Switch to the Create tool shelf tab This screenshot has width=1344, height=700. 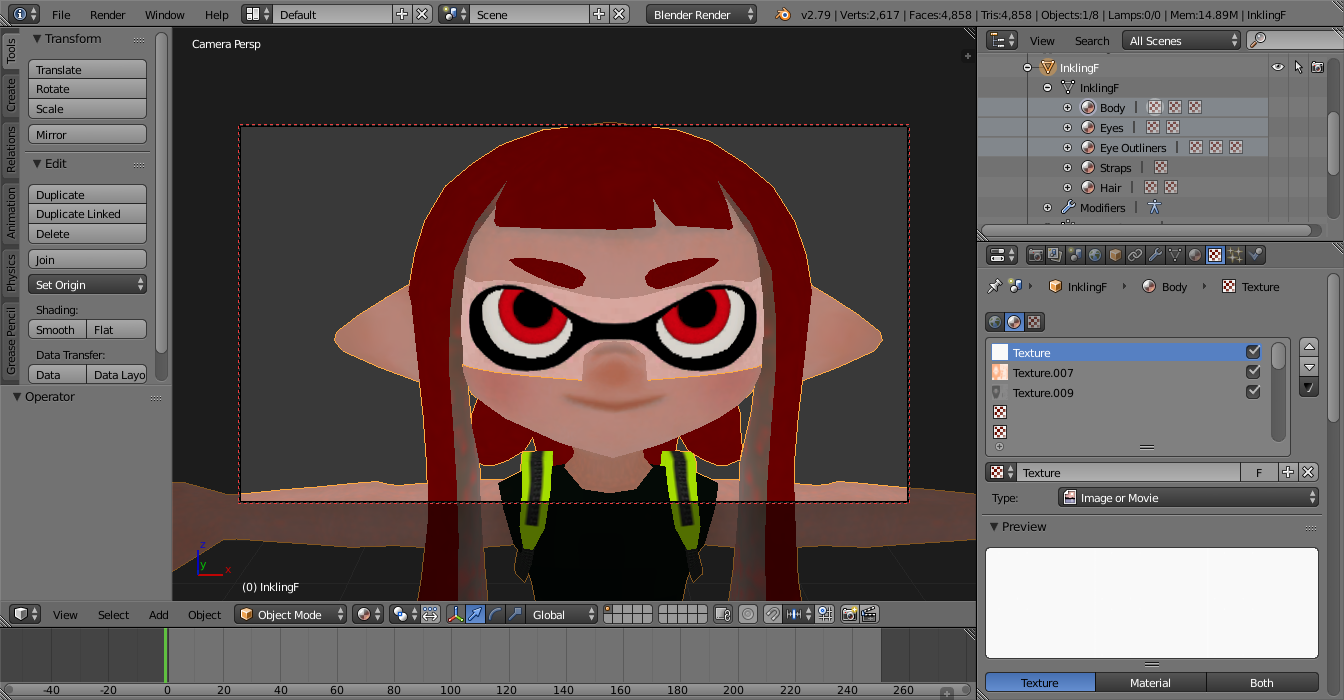point(11,95)
